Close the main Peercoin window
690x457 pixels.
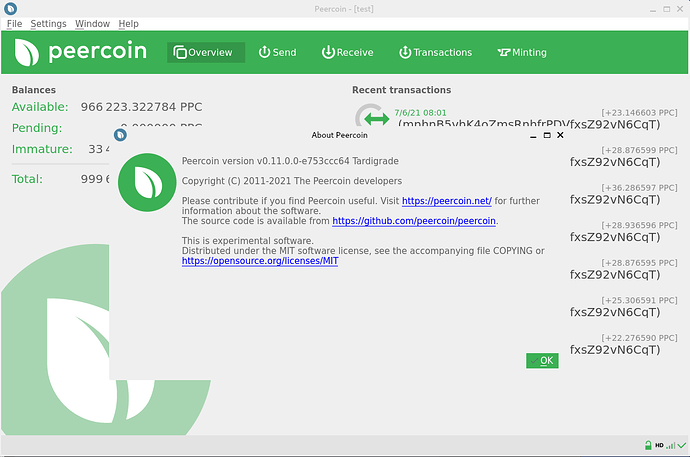pos(680,9)
